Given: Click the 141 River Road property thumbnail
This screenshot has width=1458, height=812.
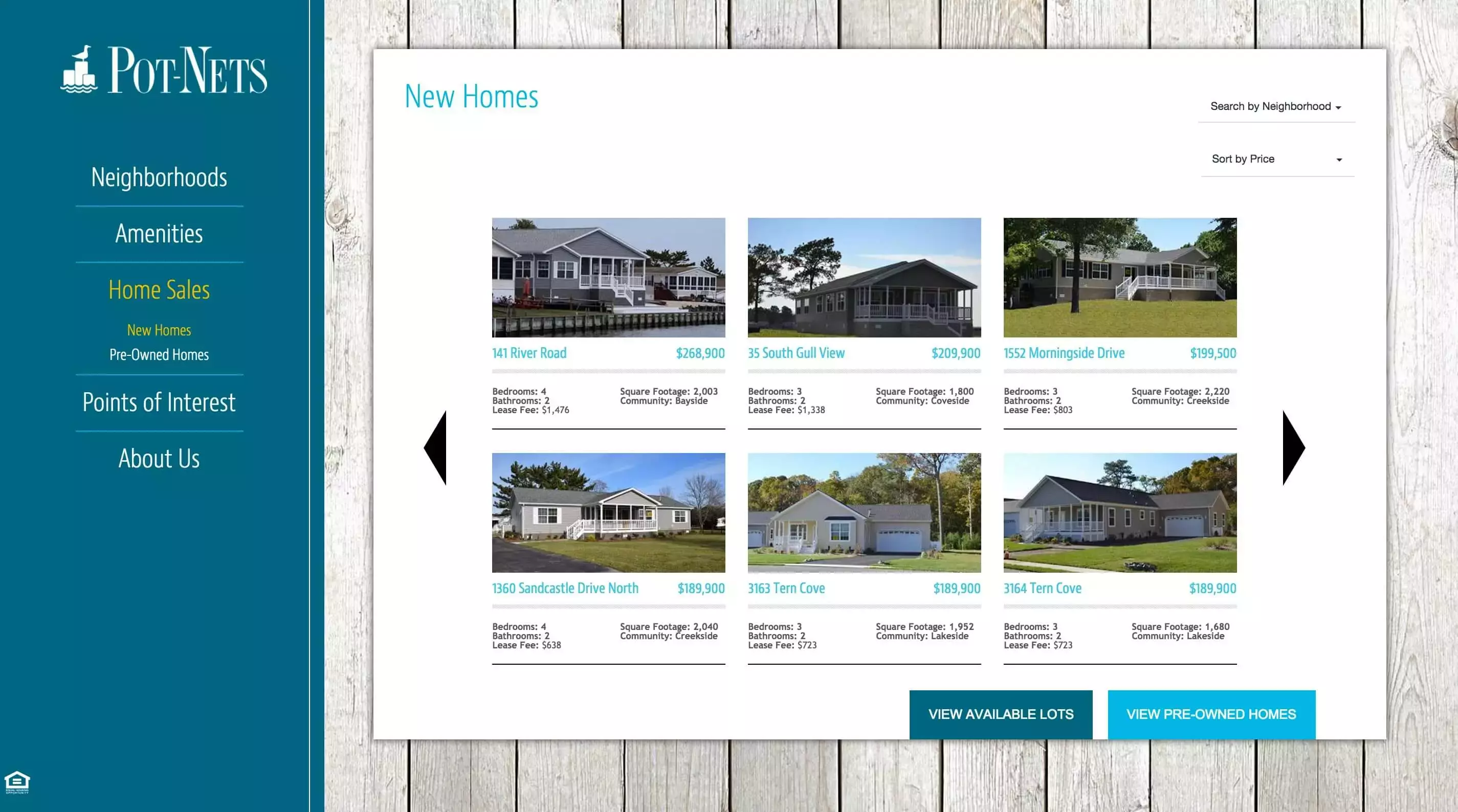Looking at the screenshot, I should point(608,277).
